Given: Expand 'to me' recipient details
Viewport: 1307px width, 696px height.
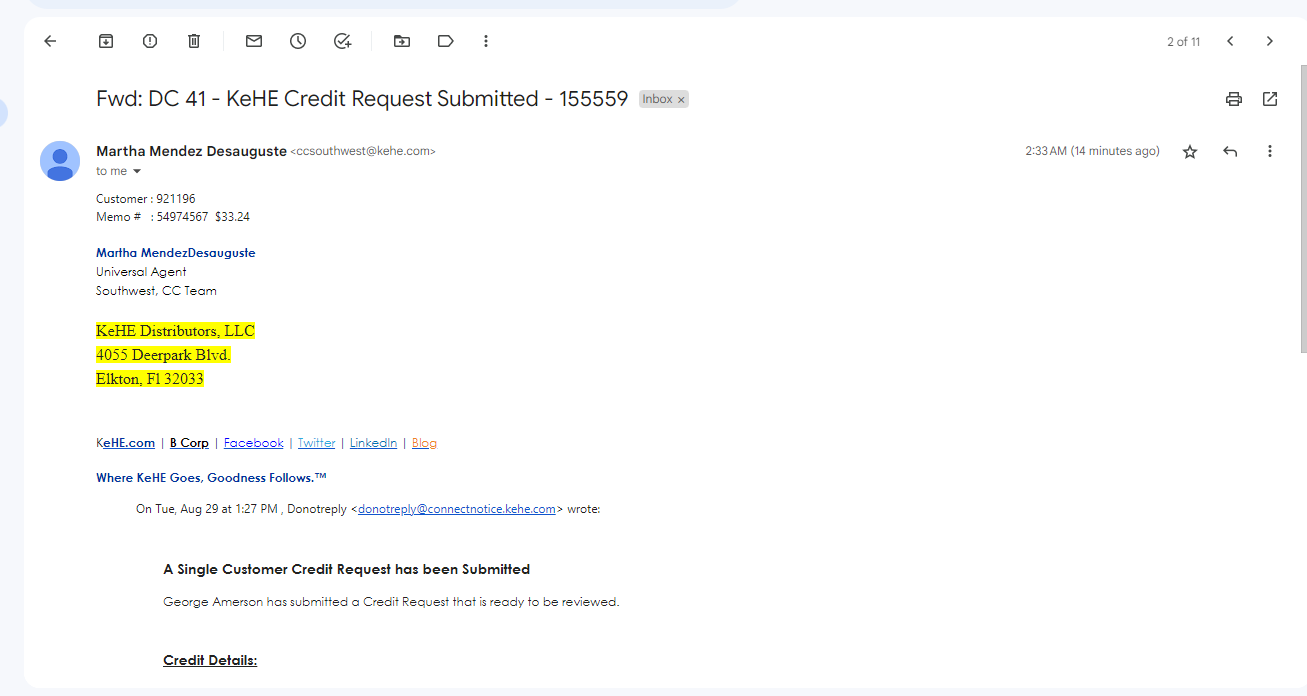Looking at the screenshot, I should point(137,172).
